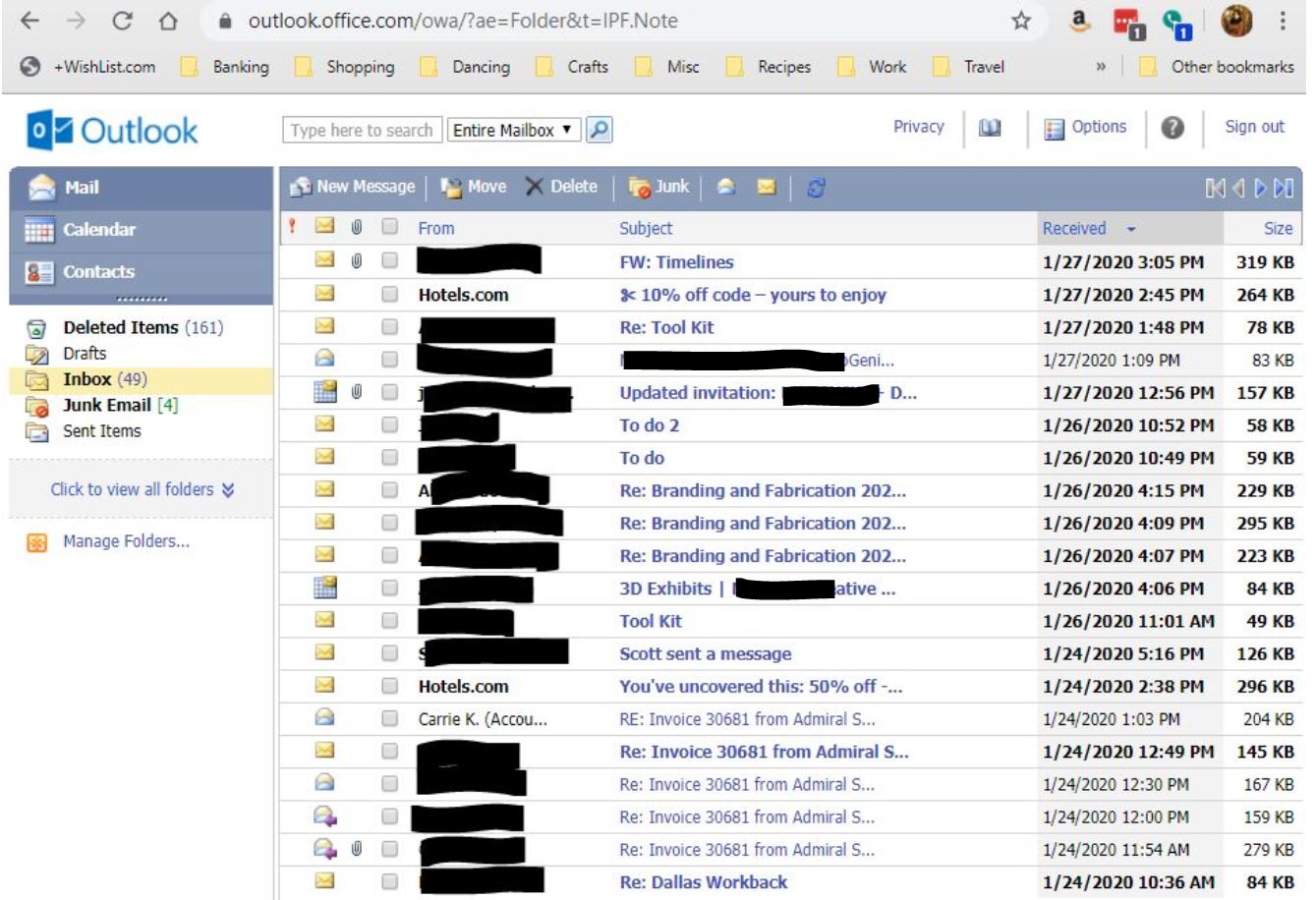Sort by importance exclamation column icon
The height and width of the screenshot is (900, 1316).
tap(292, 227)
